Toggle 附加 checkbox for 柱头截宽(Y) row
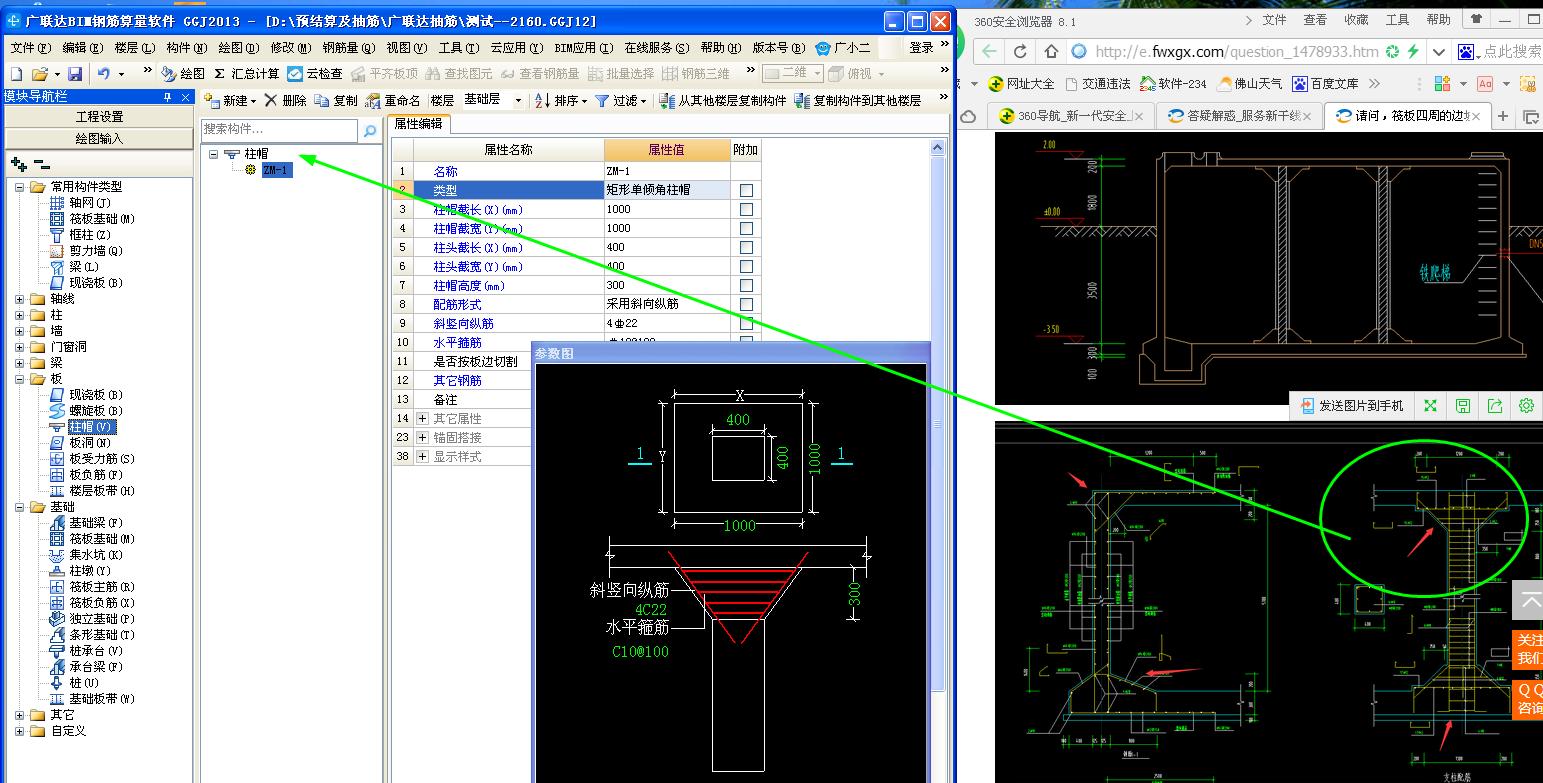Viewport: 1543px width, 783px height. click(x=746, y=266)
